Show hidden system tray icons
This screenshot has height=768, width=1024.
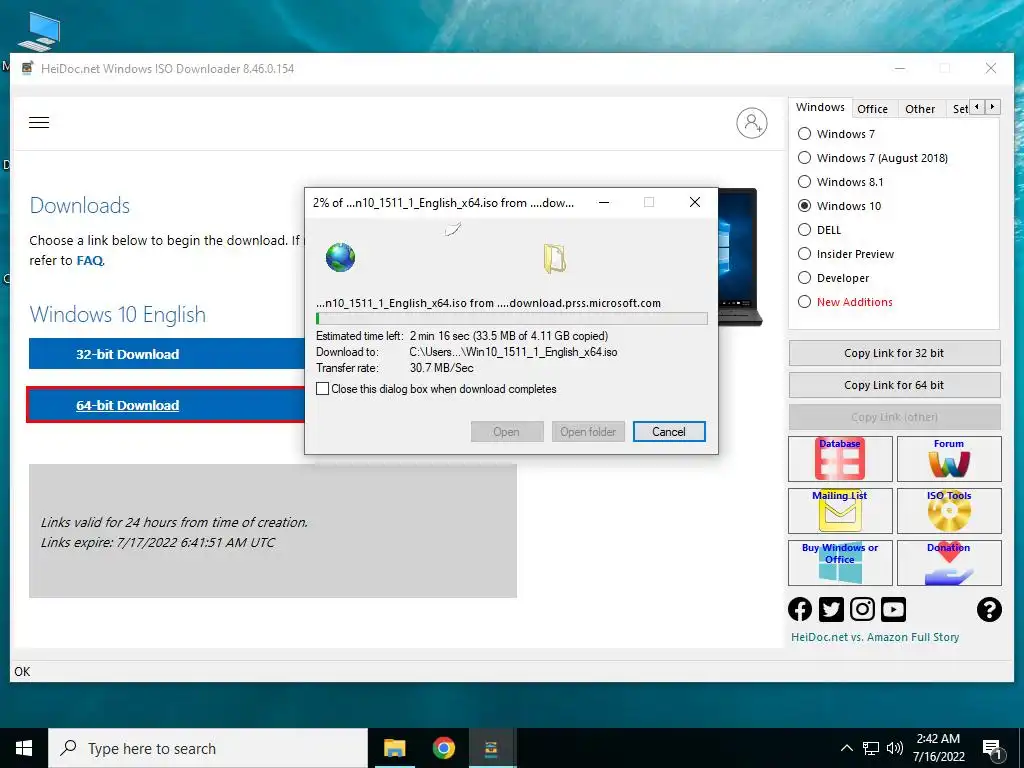[846, 748]
